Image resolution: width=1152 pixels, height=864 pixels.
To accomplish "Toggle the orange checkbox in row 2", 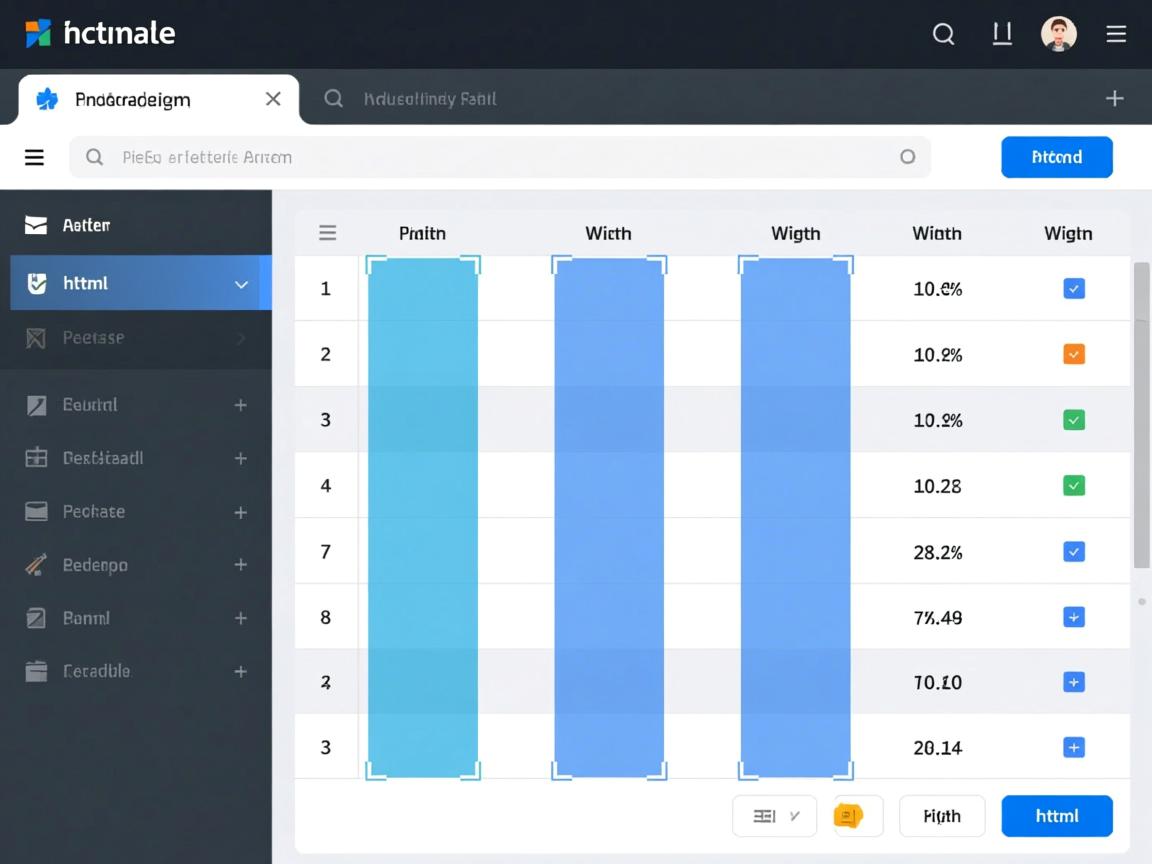I will click(1073, 354).
